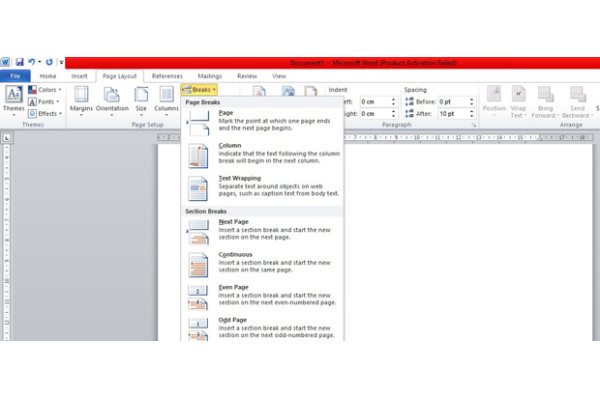This screenshot has height=399, width=600.
Task: Adjust the Indent Right spinner arrows
Action: 394,114
